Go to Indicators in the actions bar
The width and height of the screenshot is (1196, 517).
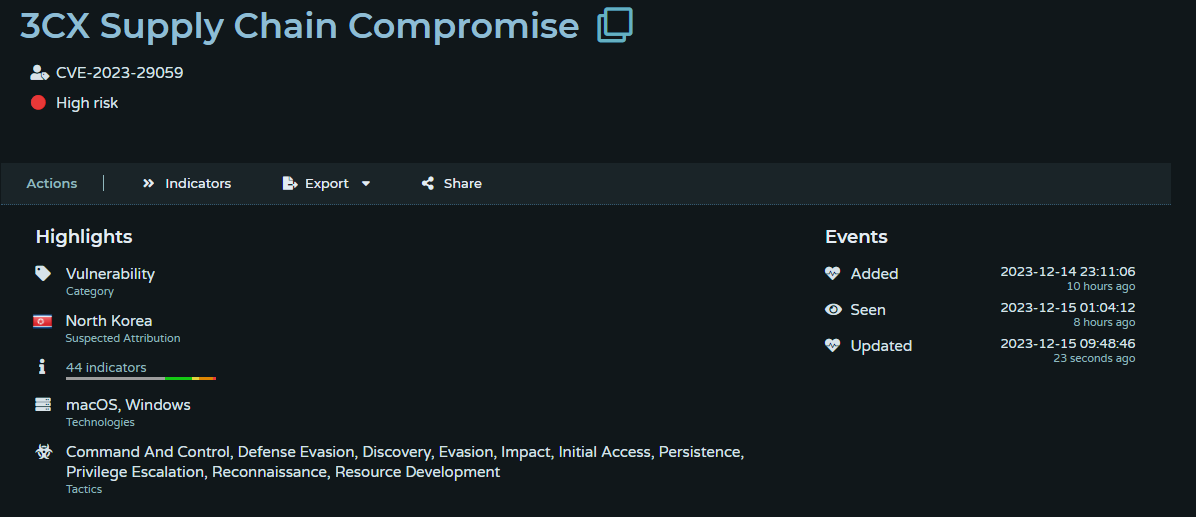pyautogui.click(x=187, y=183)
